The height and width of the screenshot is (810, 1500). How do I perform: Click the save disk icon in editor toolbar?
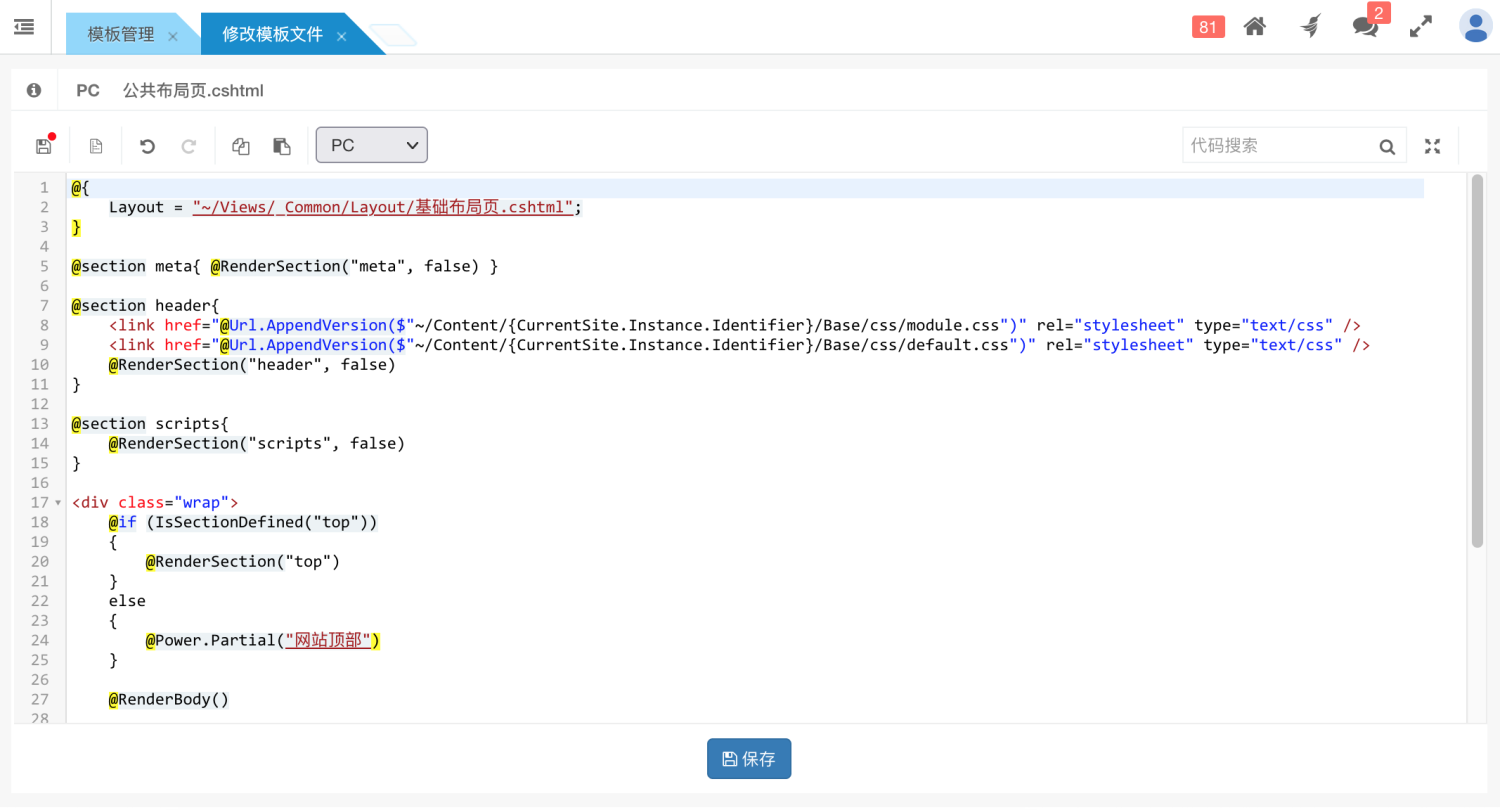(x=43, y=146)
